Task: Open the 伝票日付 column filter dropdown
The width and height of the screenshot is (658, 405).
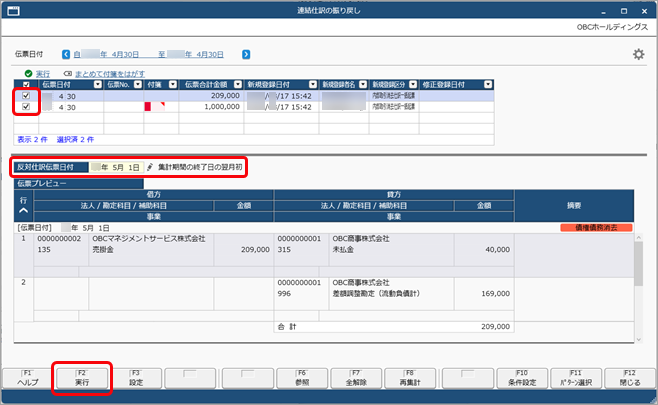Action: tap(98, 85)
